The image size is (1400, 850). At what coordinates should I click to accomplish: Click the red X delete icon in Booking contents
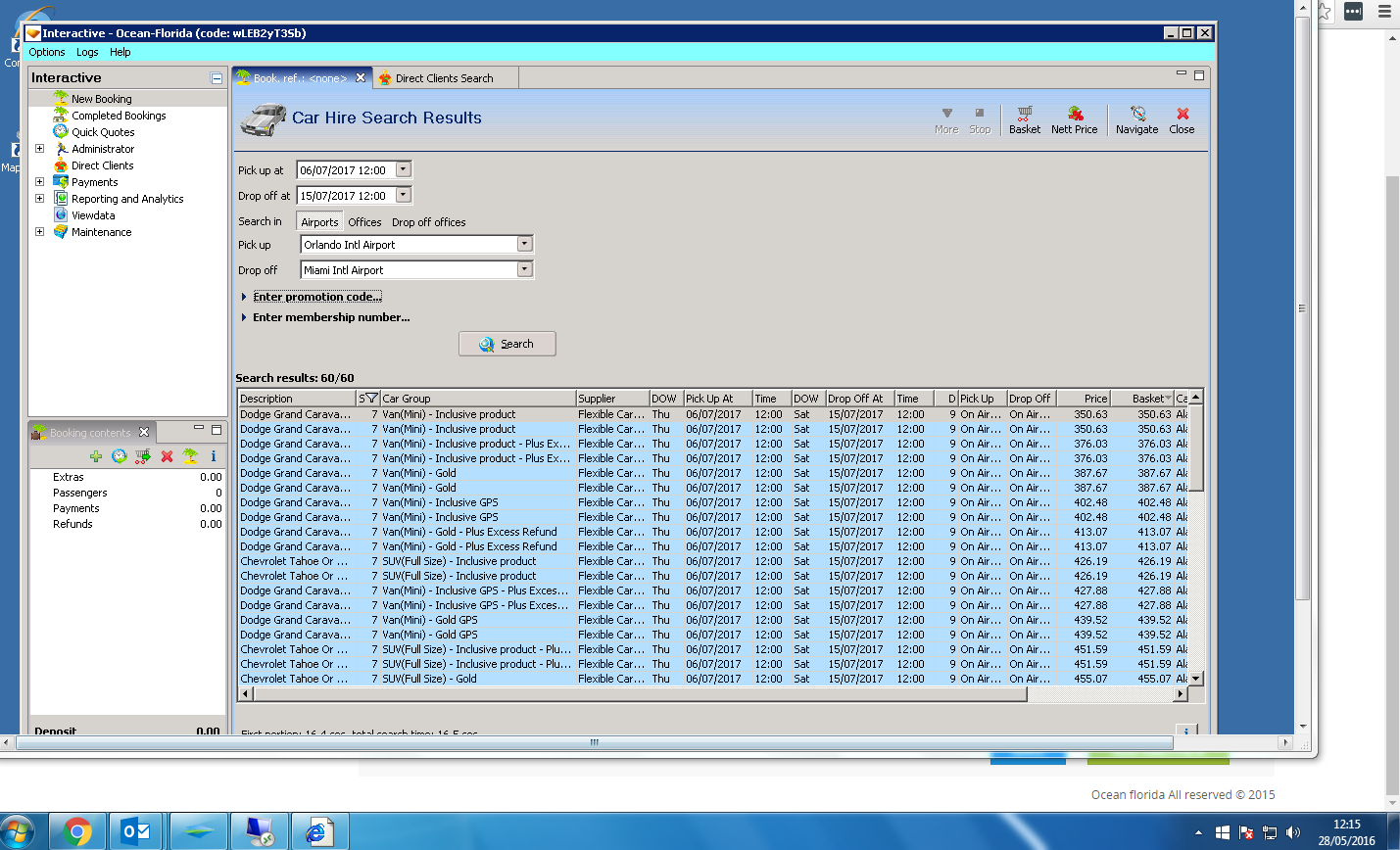point(167,456)
